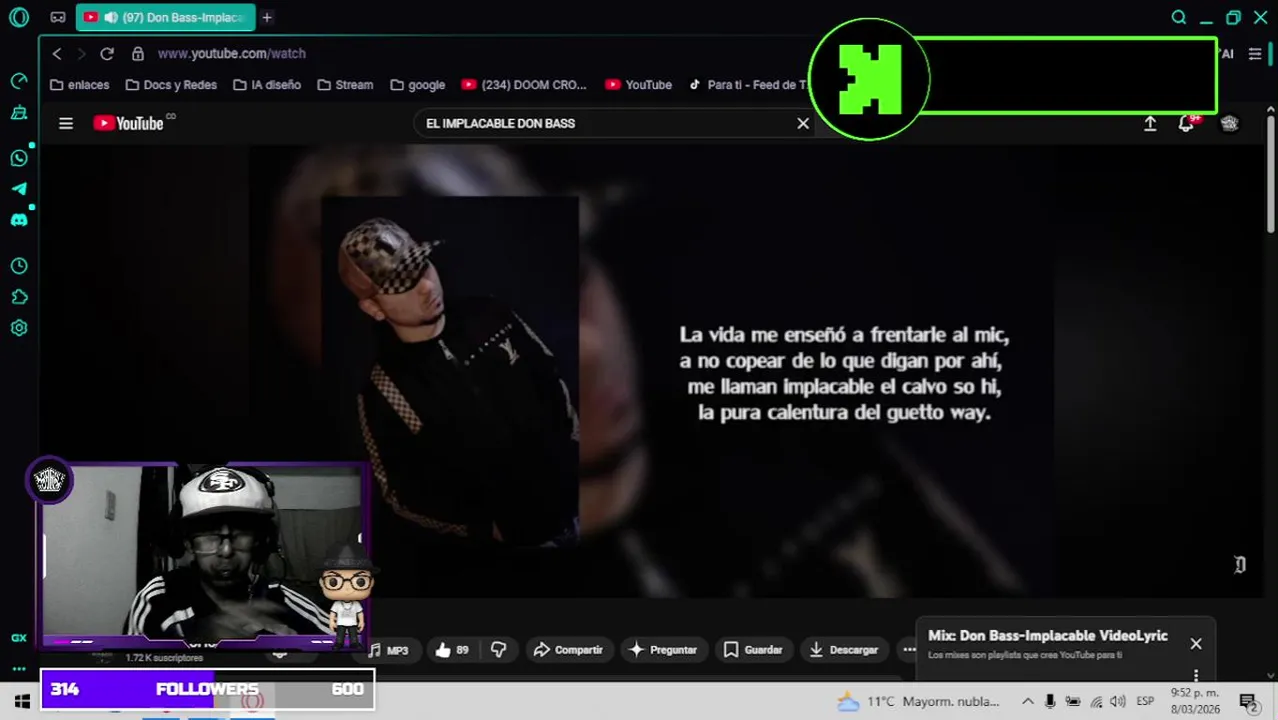Click the video watermark icon on player
This screenshot has height=720, width=1278.
pyautogui.click(x=1240, y=565)
